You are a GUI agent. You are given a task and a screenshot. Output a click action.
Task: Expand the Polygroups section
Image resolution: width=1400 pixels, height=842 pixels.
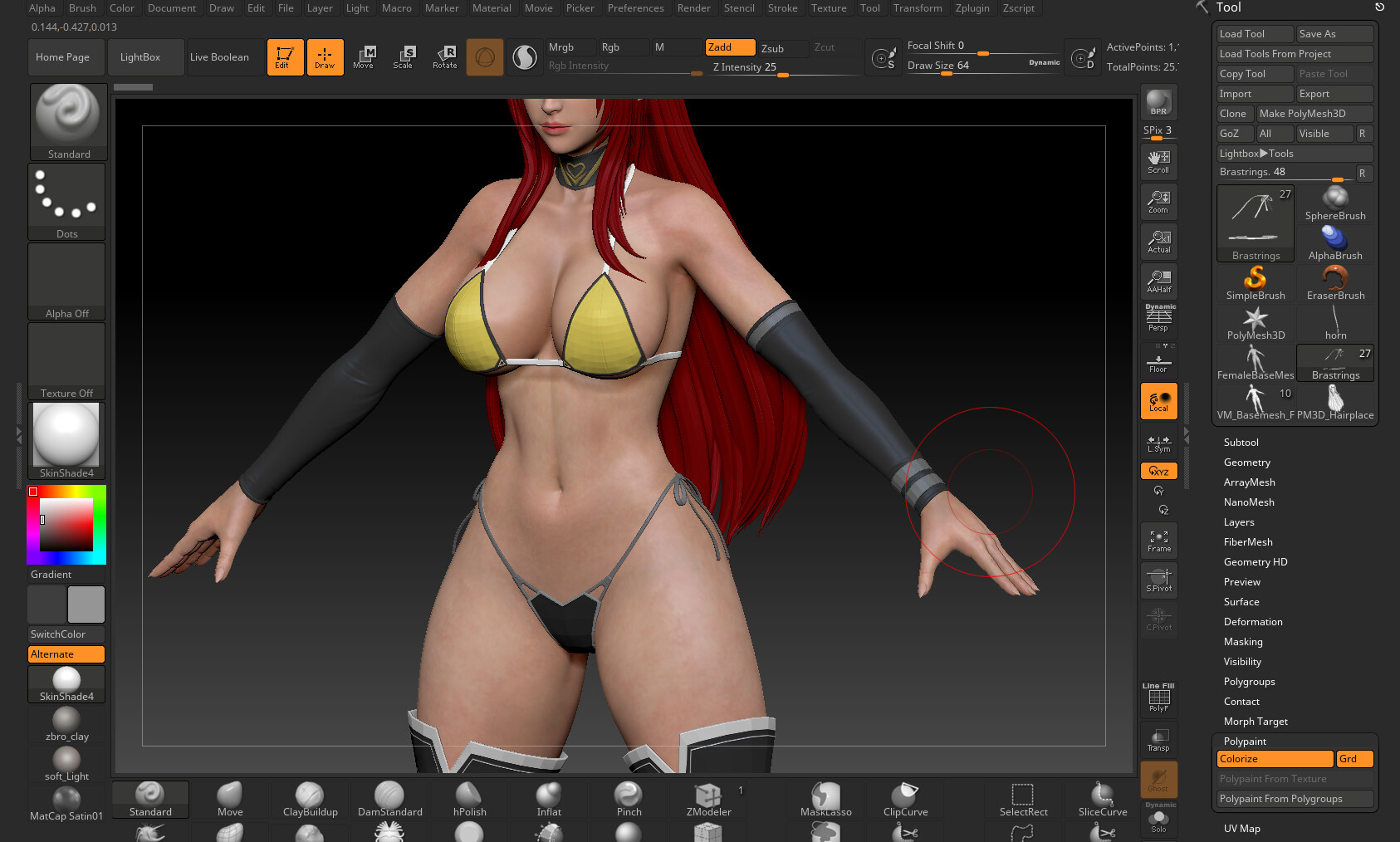[1249, 682]
